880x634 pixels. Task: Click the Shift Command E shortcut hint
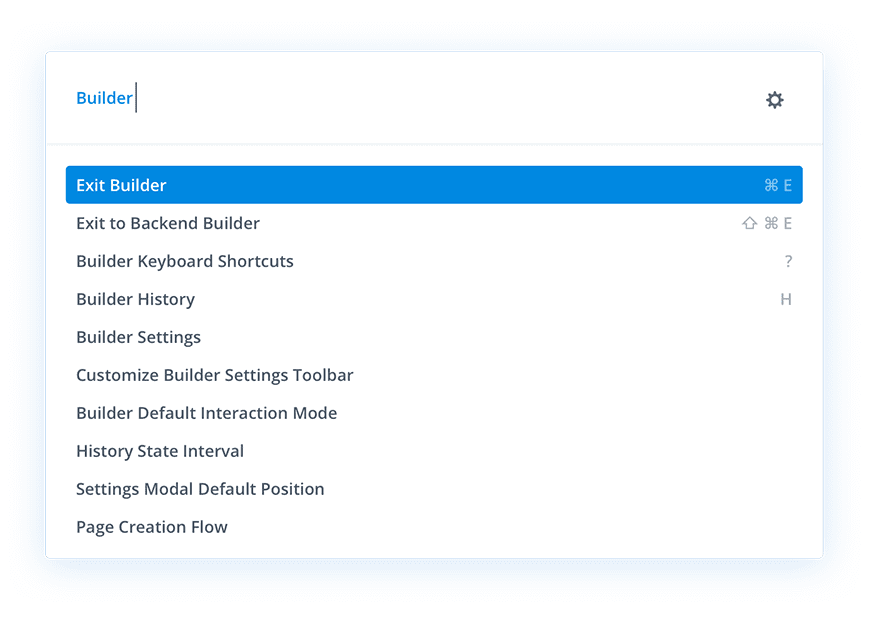pyautogui.click(x=767, y=223)
